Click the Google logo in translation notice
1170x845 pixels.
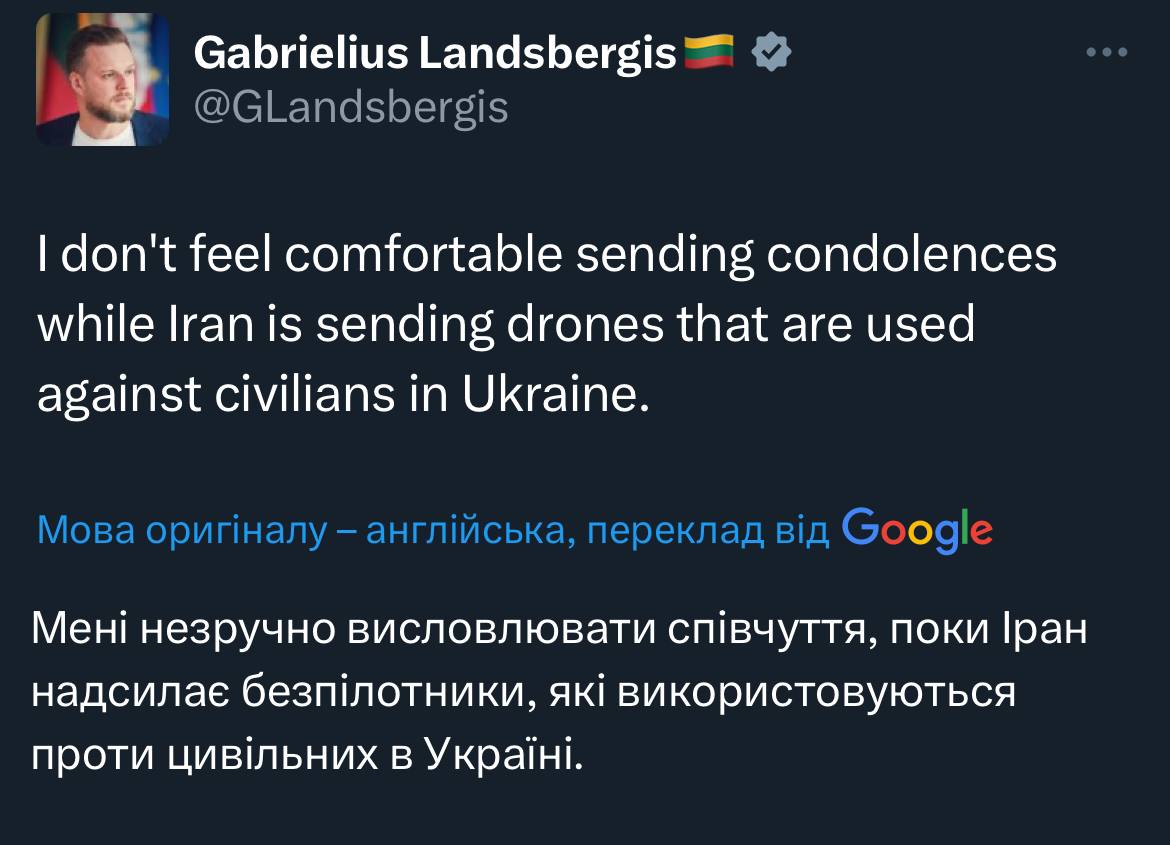pyautogui.click(x=918, y=530)
